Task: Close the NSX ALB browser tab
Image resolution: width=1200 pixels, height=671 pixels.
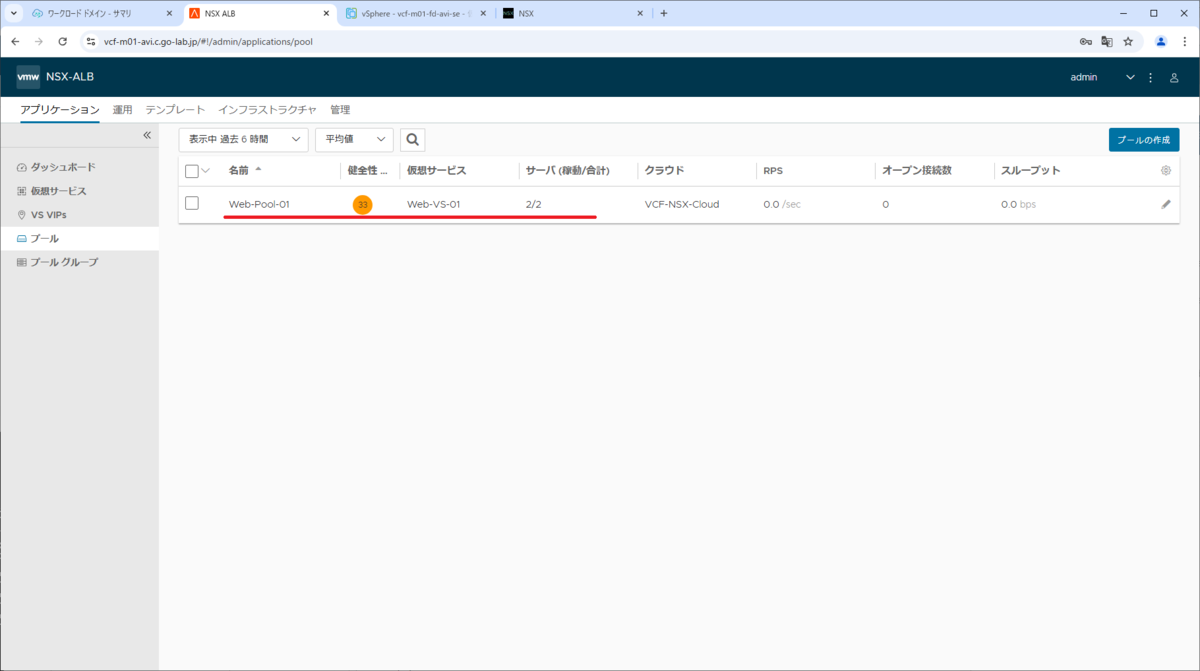Action: click(x=327, y=13)
